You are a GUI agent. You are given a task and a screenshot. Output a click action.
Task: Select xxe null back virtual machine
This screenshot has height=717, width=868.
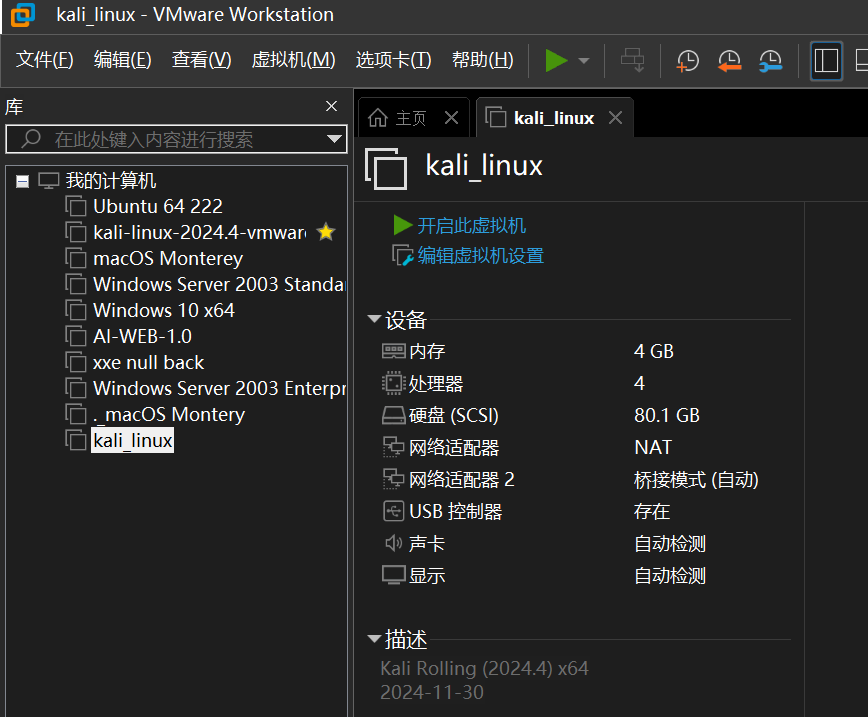tap(148, 363)
